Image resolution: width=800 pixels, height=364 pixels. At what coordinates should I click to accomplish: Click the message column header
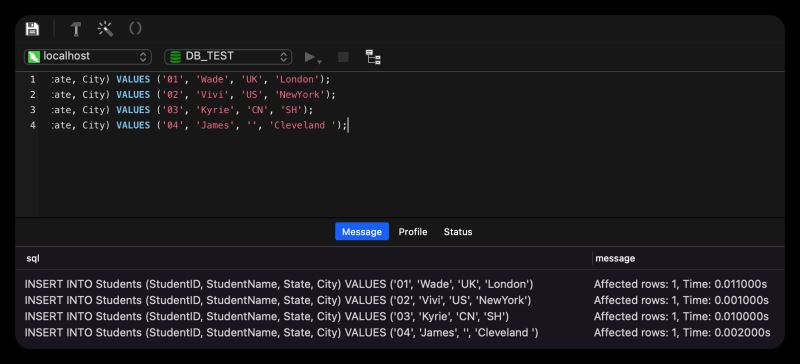point(615,258)
